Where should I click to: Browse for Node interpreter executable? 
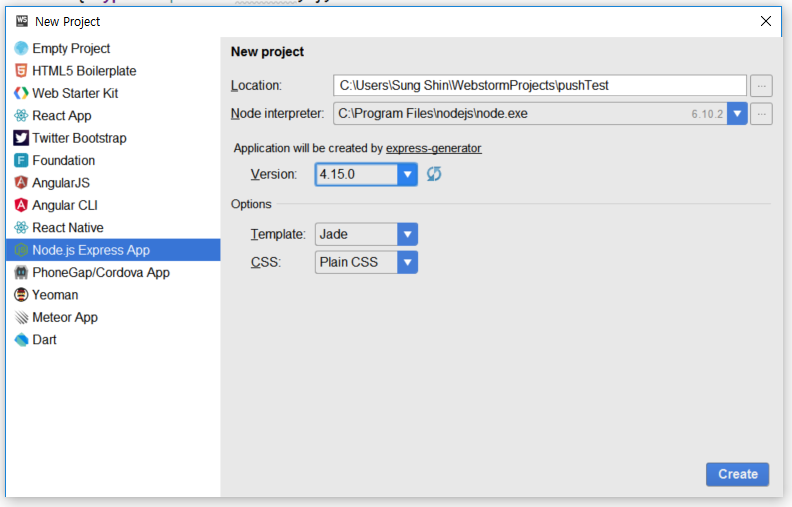[x=761, y=114]
